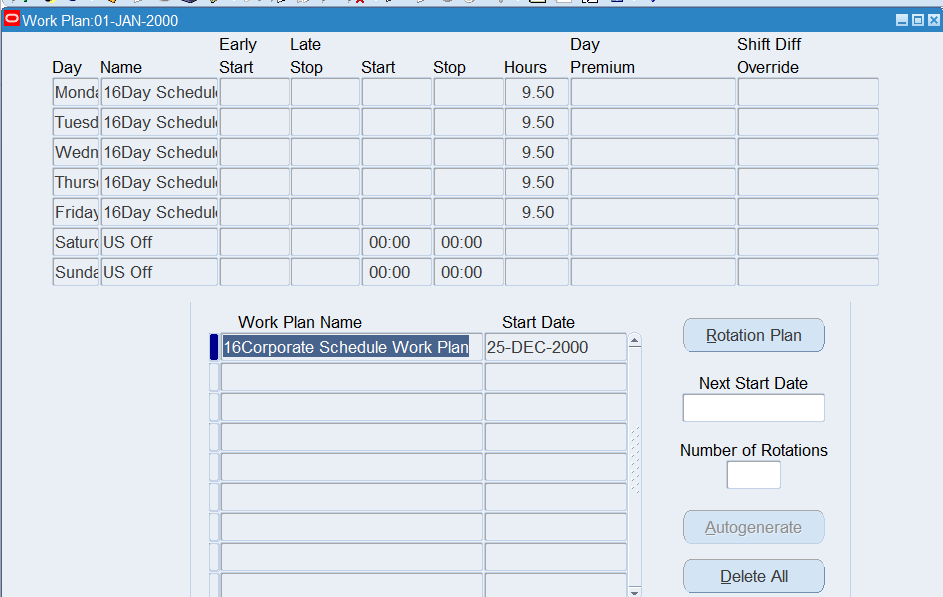Image resolution: width=943 pixels, height=597 pixels.
Task: Maximize the Work Plan window
Action: click(x=918, y=20)
